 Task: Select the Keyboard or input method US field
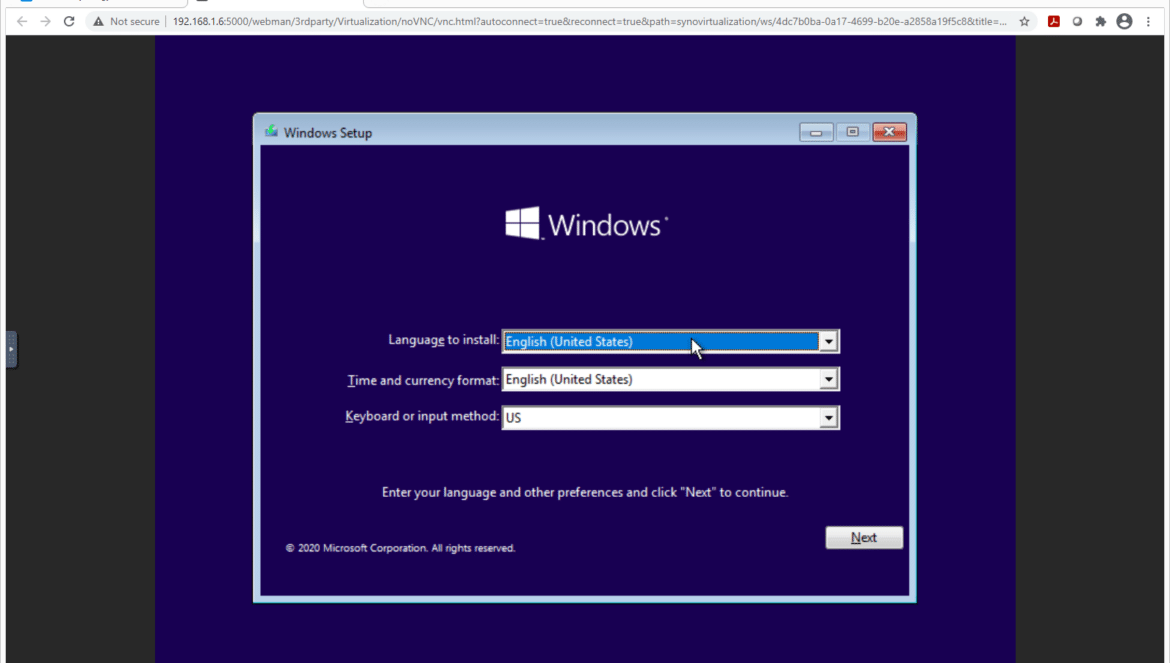671,418
